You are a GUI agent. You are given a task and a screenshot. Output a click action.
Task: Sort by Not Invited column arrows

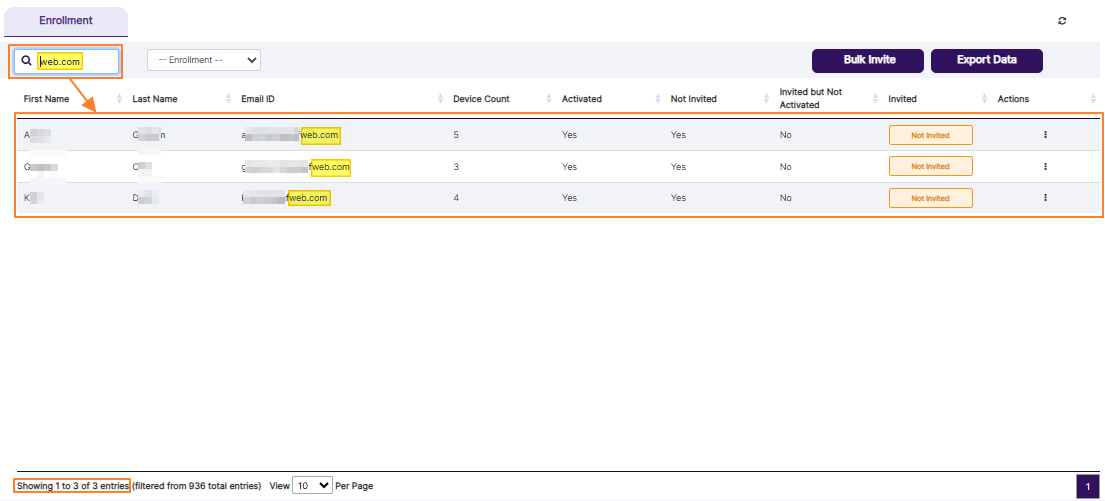coord(767,99)
